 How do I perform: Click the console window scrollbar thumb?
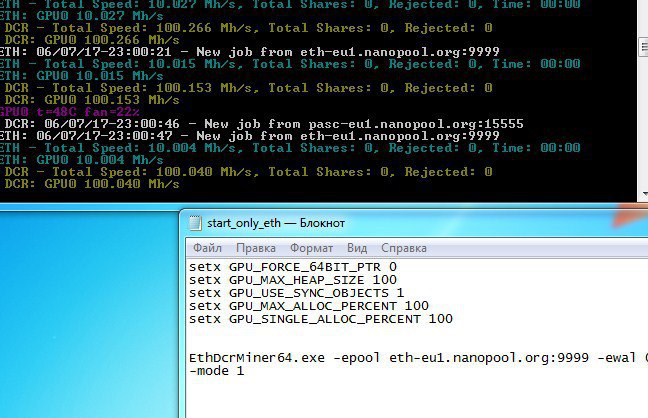coord(643,47)
